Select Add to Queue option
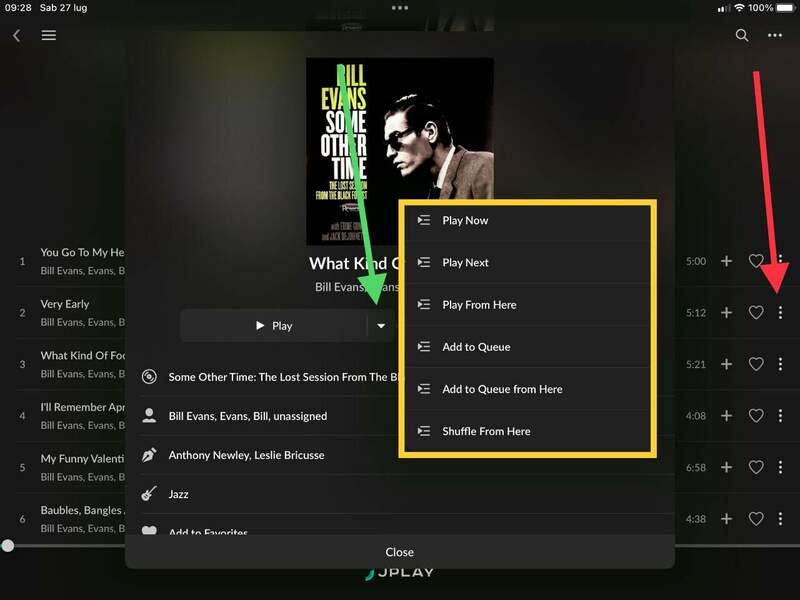The width and height of the screenshot is (800, 600). tap(476, 347)
